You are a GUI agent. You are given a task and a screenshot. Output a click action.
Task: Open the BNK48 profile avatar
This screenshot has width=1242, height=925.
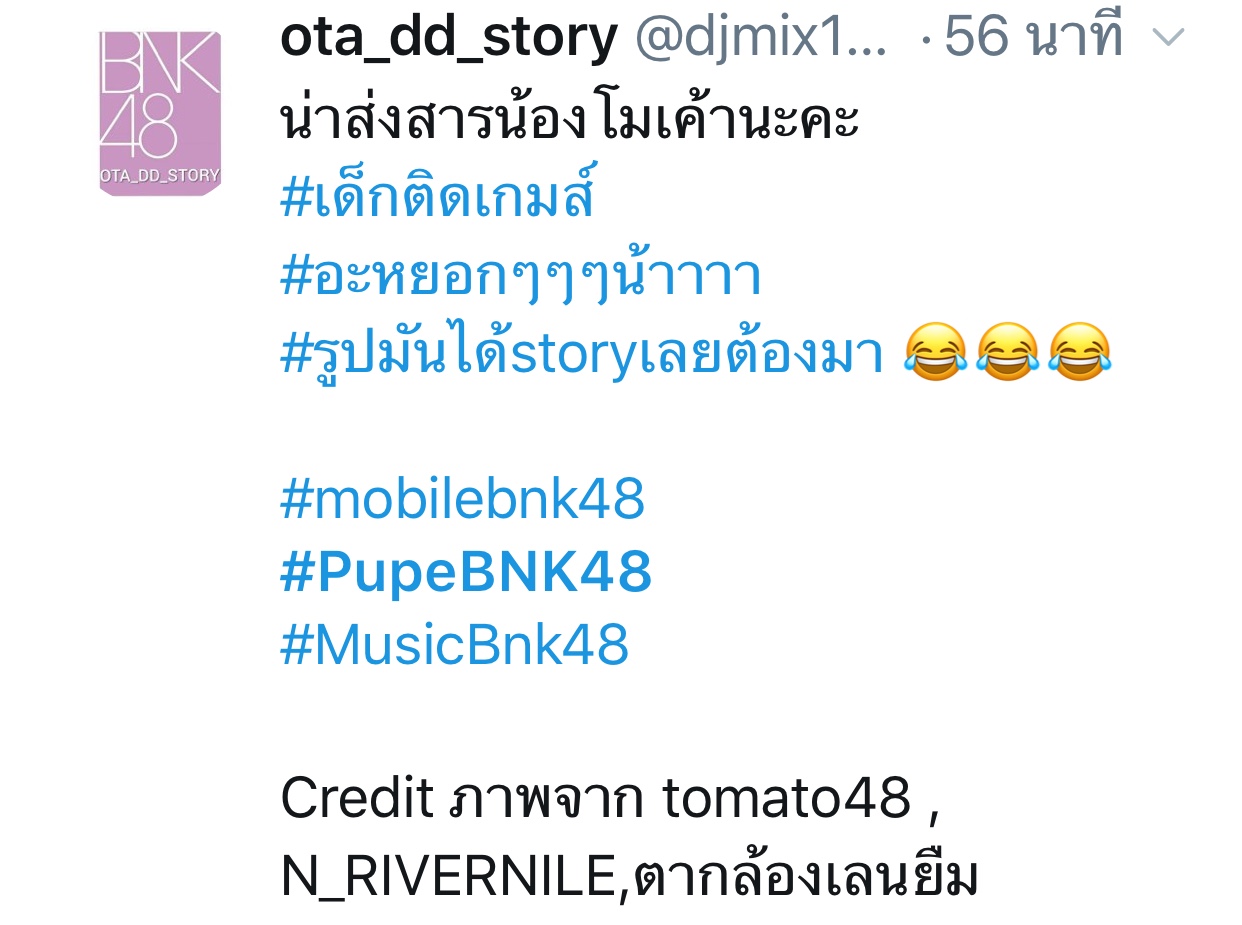tap(160, 113)
